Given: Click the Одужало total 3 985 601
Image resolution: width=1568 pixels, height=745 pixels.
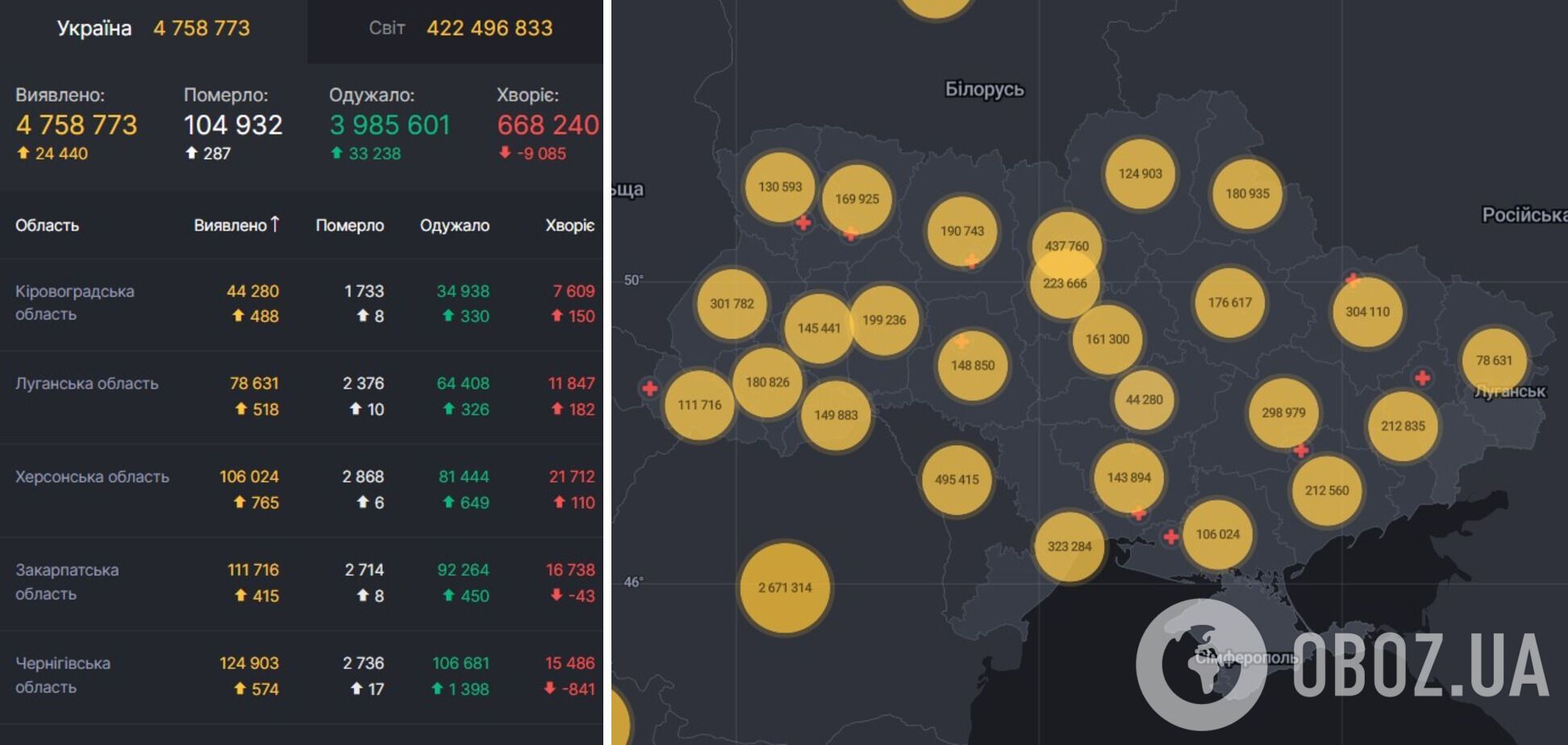Looking at the screenshot, I should 390,125.
